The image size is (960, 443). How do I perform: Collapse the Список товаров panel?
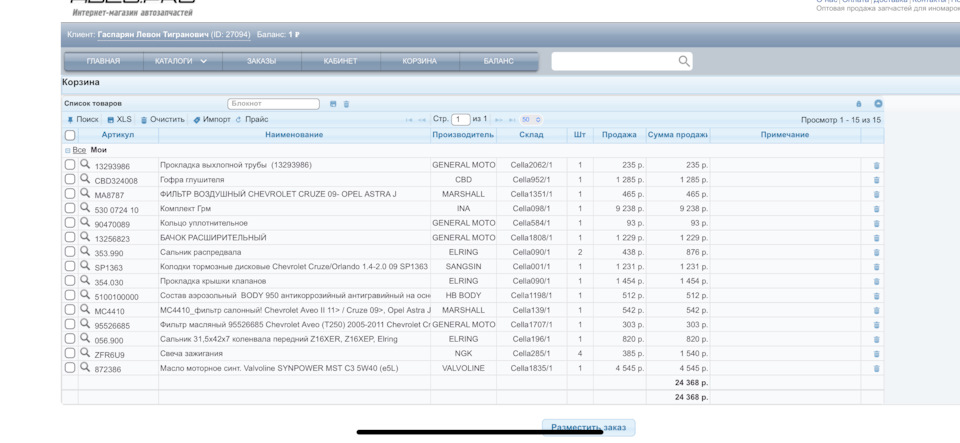click(878, 104)
